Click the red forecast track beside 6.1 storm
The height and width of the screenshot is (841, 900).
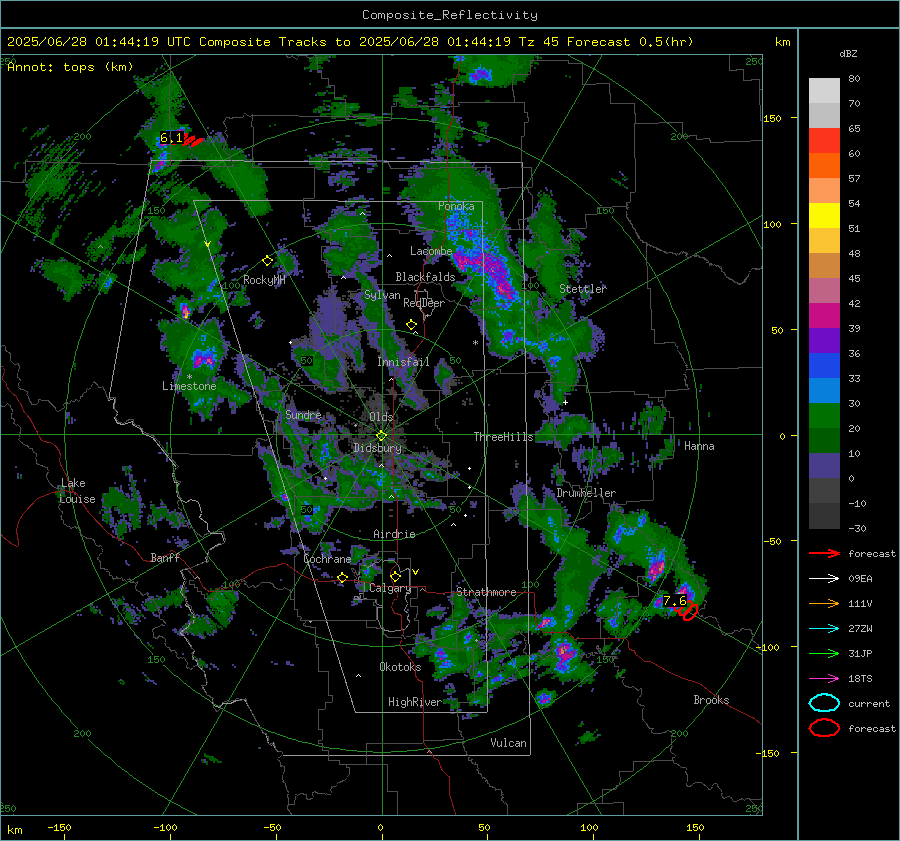(x=193, y=140)
